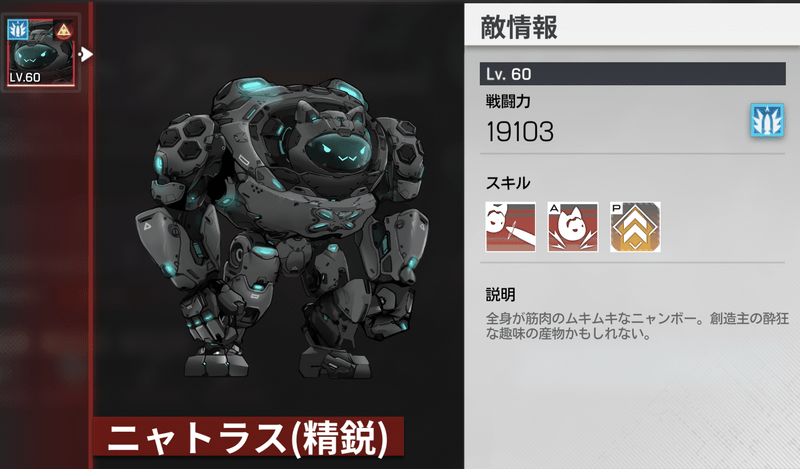Screen dimensions: 800x469
Task: Click the ice attribute icon beside 戦闘力
Action: point(767,120)
